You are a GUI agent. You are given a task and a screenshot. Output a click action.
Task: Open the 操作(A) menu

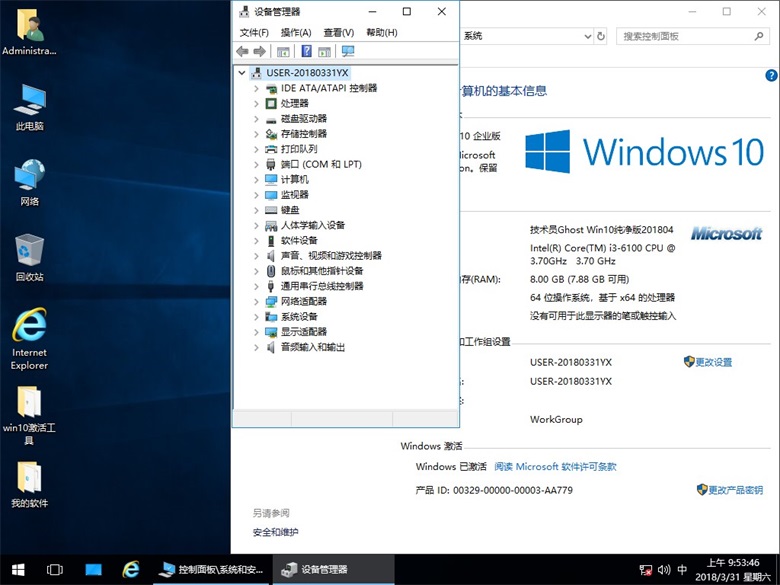[296, 32]
